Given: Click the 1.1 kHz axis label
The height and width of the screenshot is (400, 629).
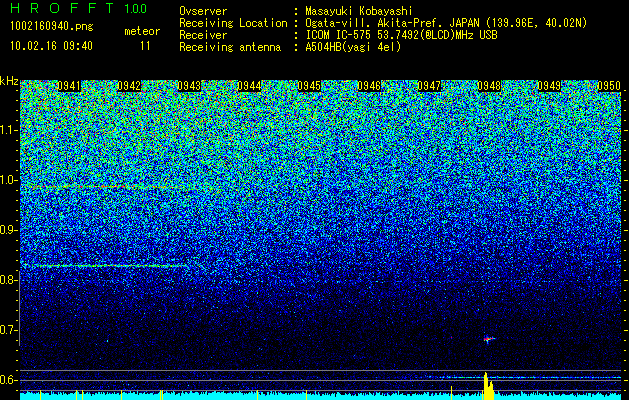Looking at the screenshot, I should (x=8, y=130).
